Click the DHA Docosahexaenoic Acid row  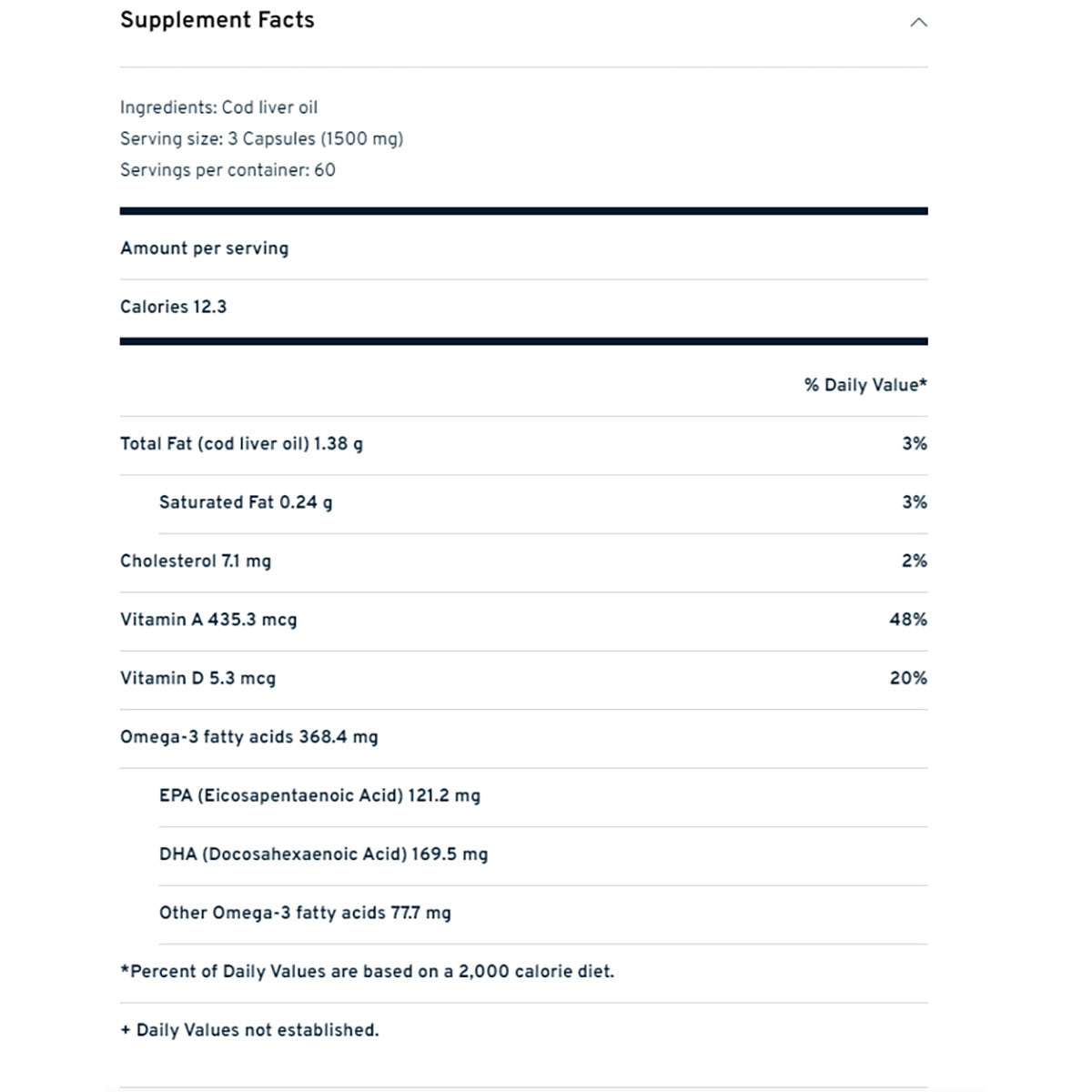(323, 854)
